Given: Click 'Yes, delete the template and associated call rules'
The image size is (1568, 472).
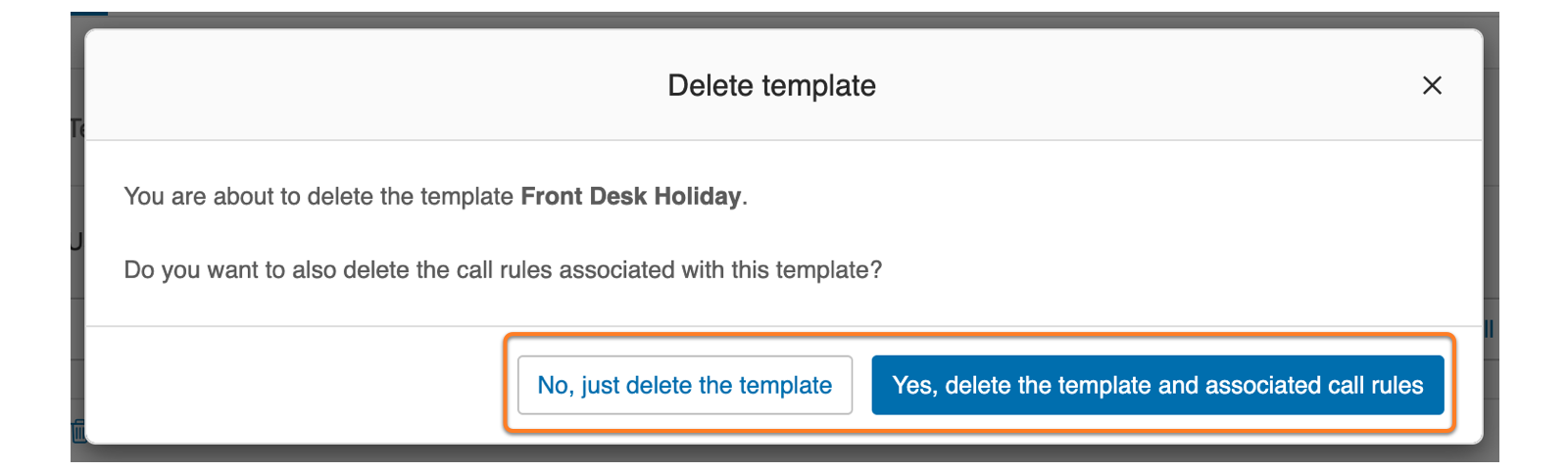Looking at the screenshot, I should click(x=1156, y=385).
